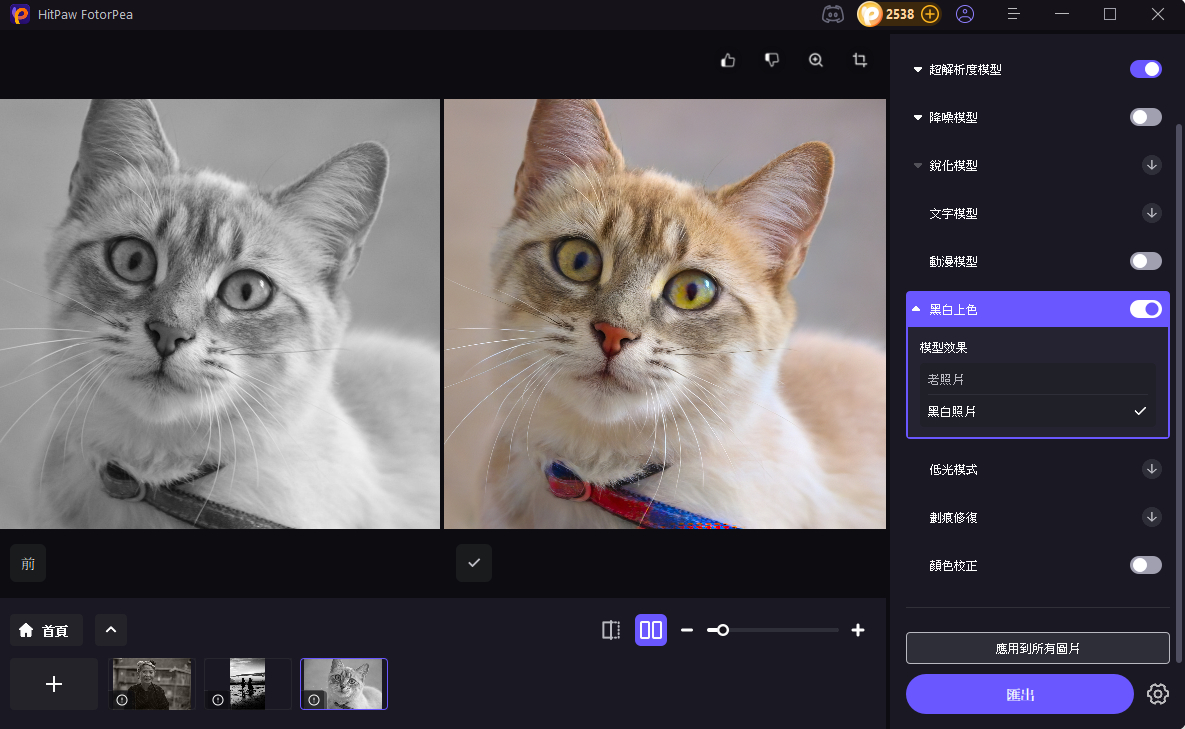Select the magnifier zoom tool
The height and width of the screenshot is (729, 1185).
coord(816,60)
